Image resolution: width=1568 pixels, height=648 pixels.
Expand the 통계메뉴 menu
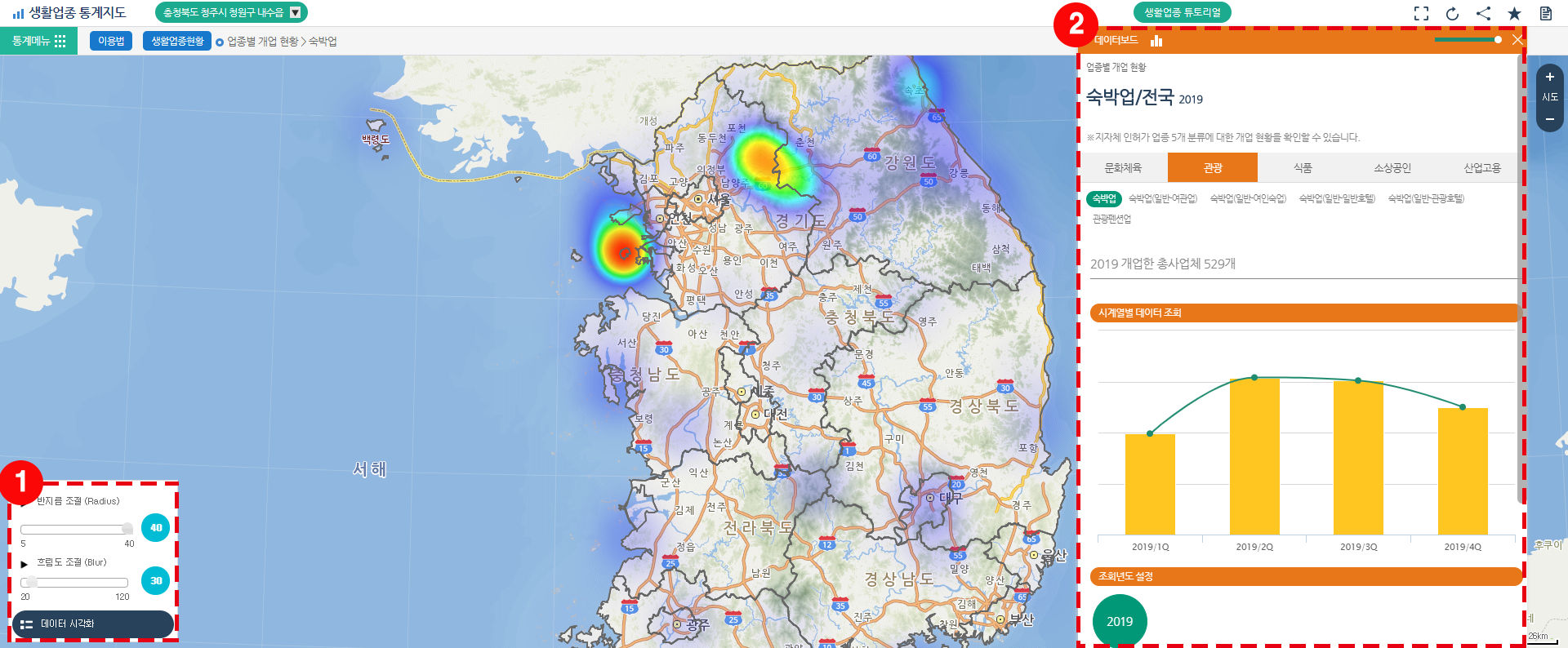(x=38, y=41)
